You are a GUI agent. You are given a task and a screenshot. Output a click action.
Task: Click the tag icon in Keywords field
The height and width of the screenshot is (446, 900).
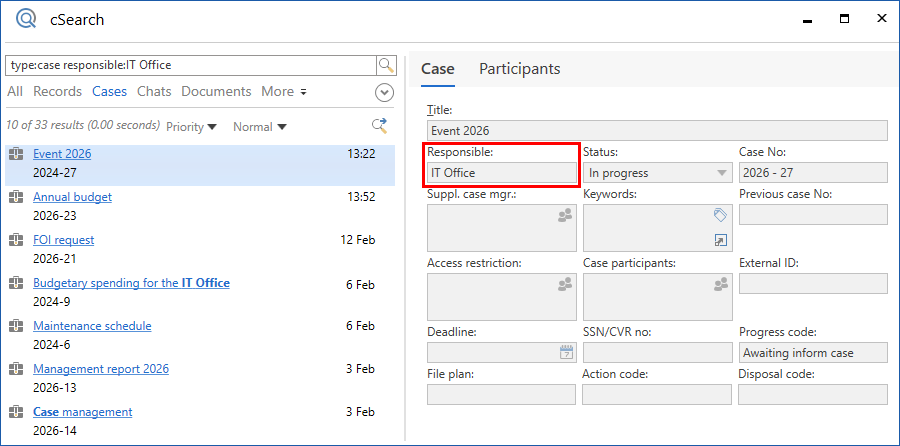tap(721, 215)
